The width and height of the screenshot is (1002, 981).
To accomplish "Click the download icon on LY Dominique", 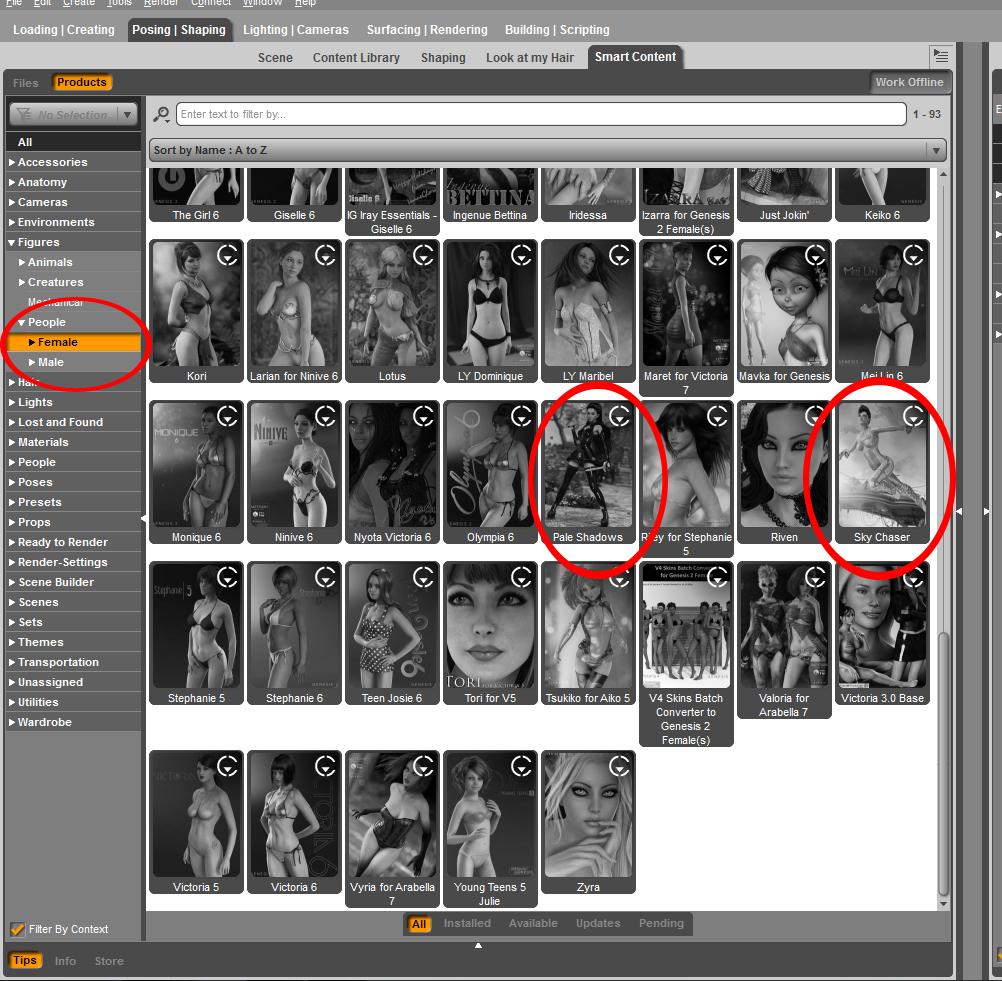I will tap(521, 256).
